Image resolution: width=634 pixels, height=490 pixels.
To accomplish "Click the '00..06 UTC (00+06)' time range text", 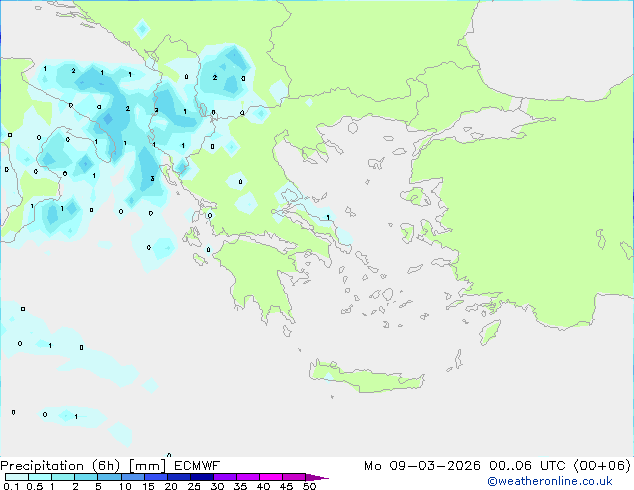I will [x=560, y=466].
